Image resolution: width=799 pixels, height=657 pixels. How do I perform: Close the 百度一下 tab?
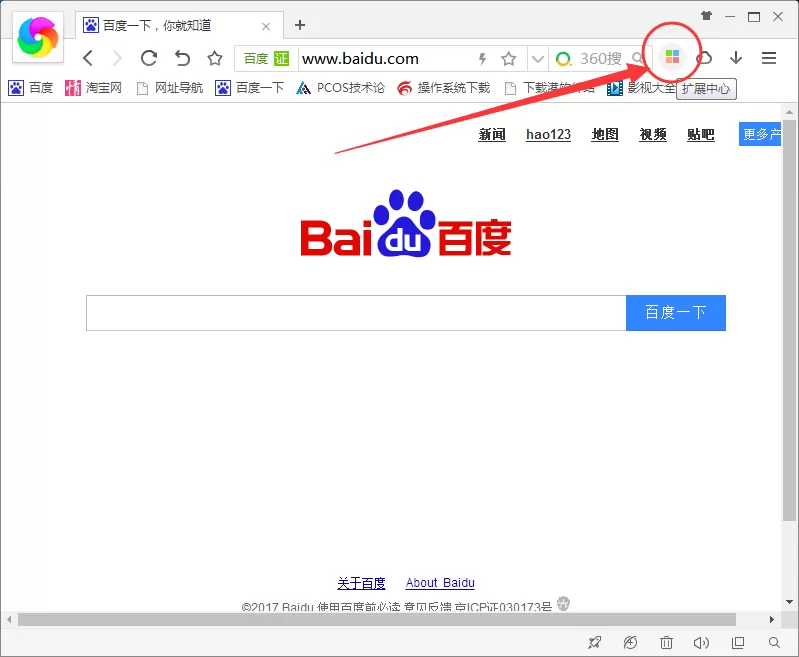coord(266,26)
